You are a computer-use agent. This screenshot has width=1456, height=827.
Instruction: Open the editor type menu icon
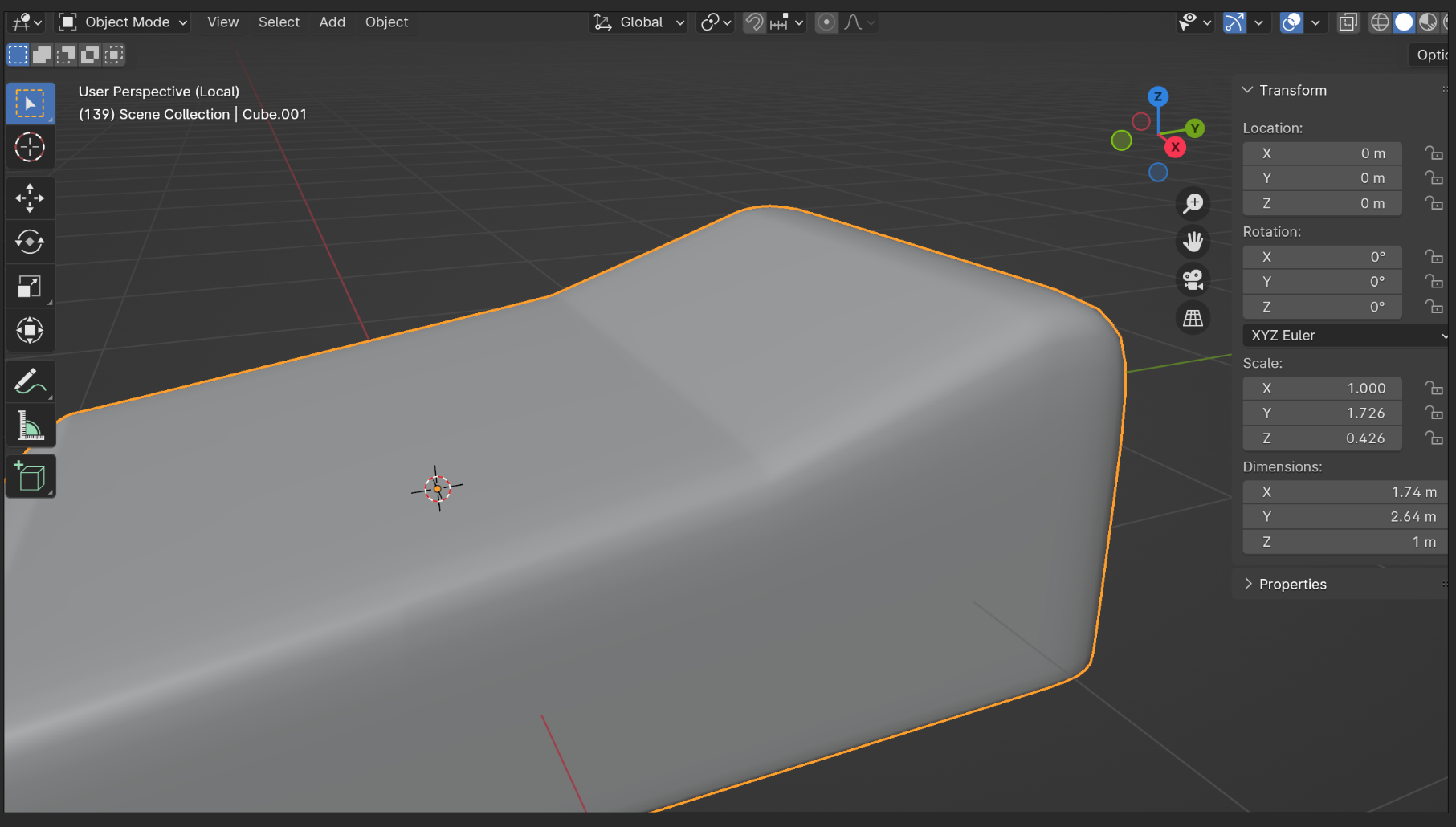(x=27, y=22)
